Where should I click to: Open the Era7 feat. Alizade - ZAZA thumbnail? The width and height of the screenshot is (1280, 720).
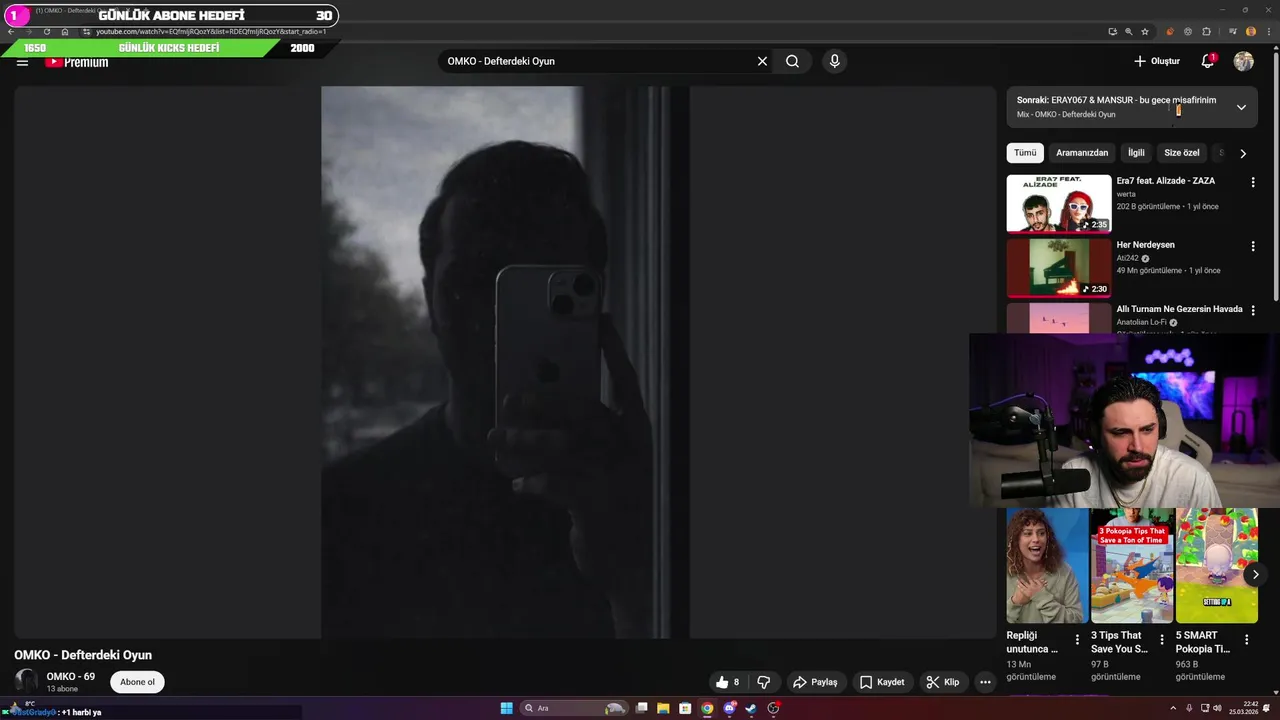coord(1059,204)
